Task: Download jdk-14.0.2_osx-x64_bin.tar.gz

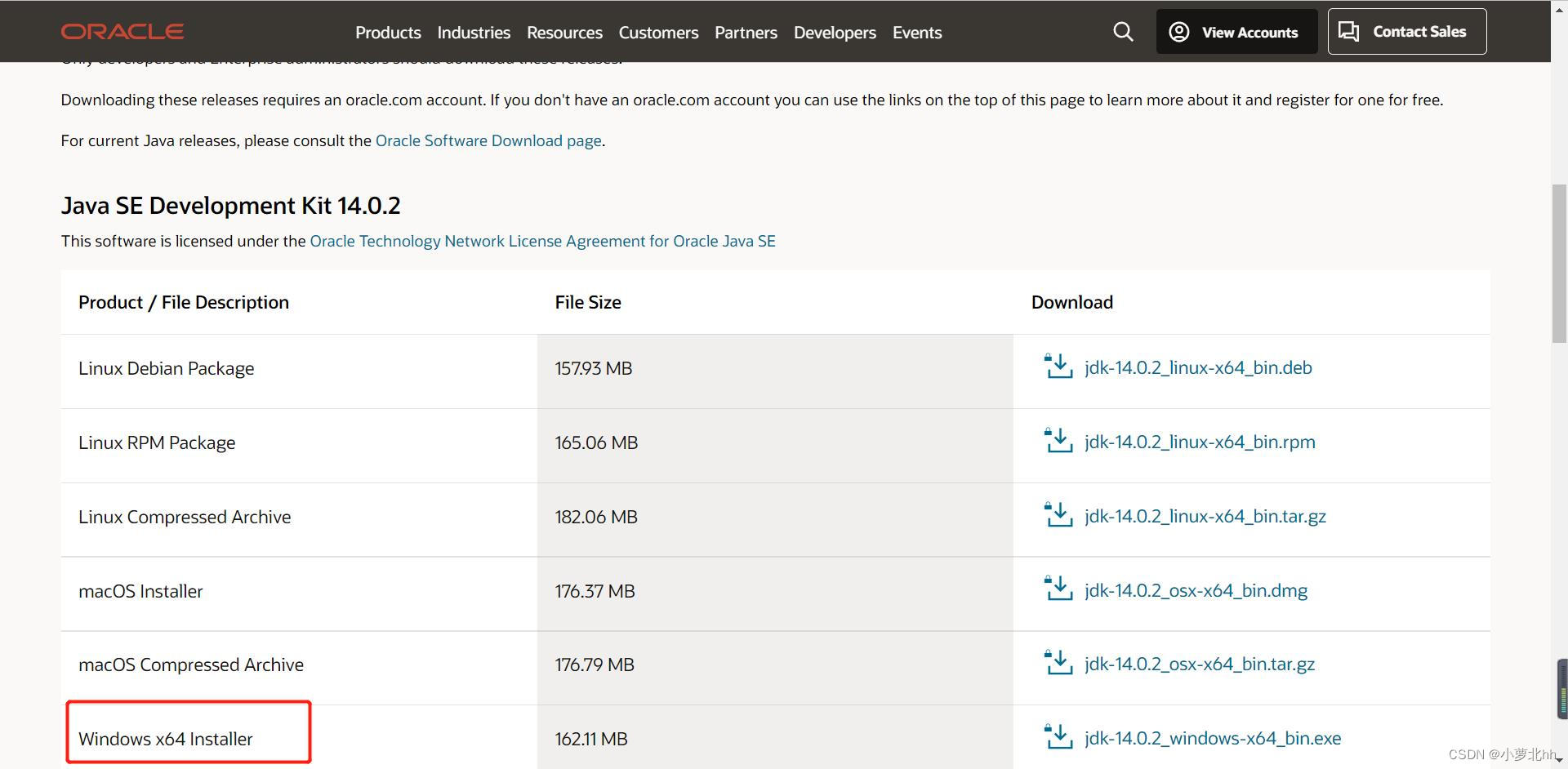Action: click(x=1200, y=664)
